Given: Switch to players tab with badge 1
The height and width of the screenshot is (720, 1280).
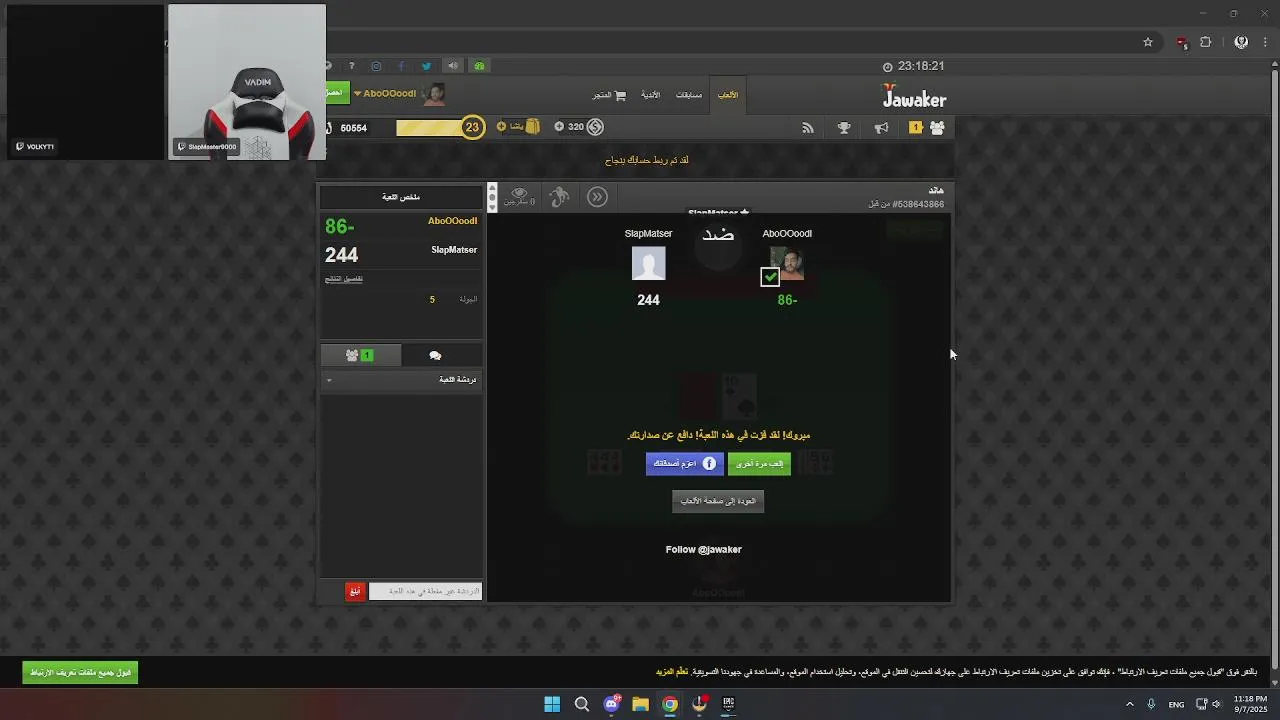Looking at the screenshot, I should [x=360, y=355].
